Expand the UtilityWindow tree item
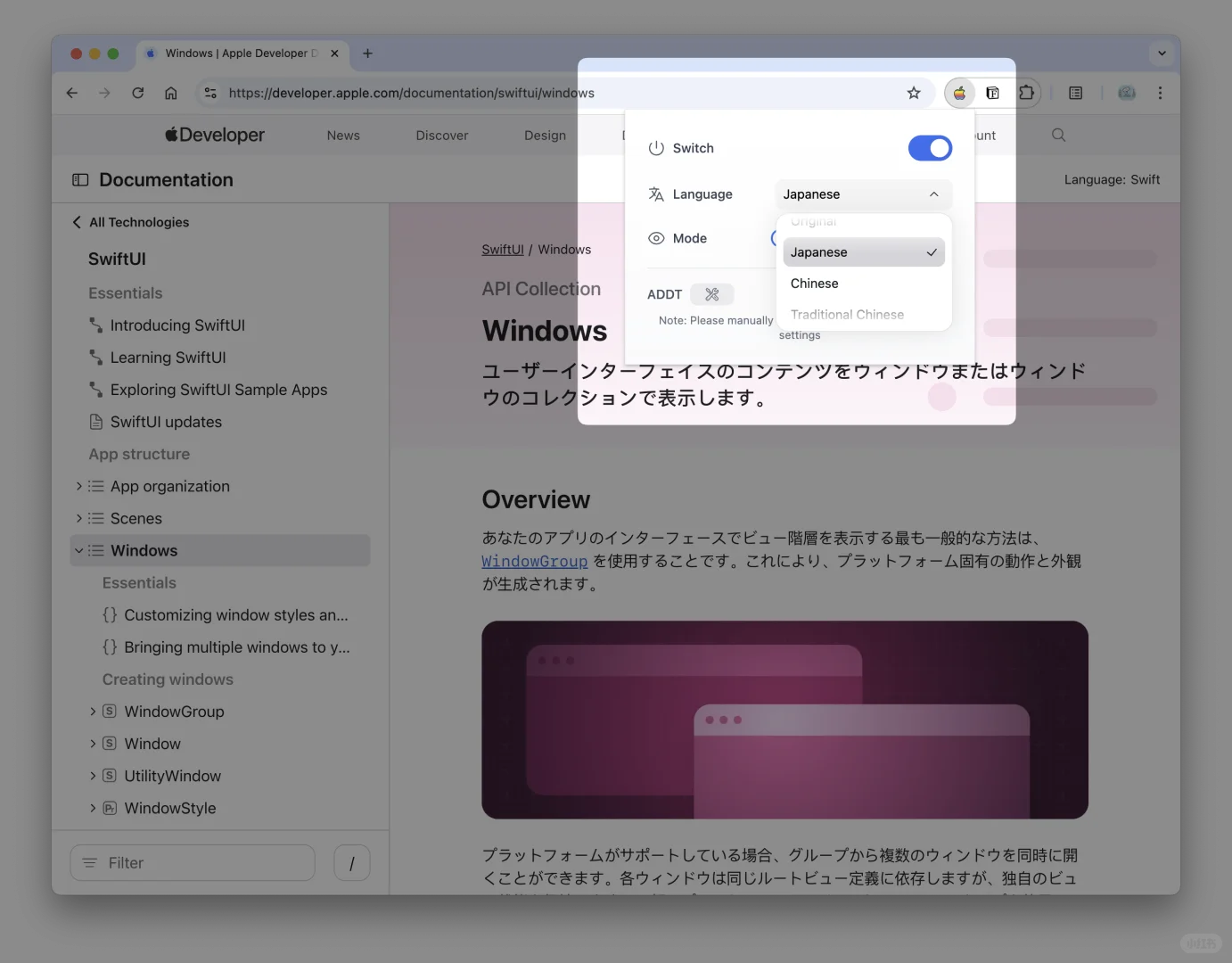1232x963 pixels. pos(93,776)
